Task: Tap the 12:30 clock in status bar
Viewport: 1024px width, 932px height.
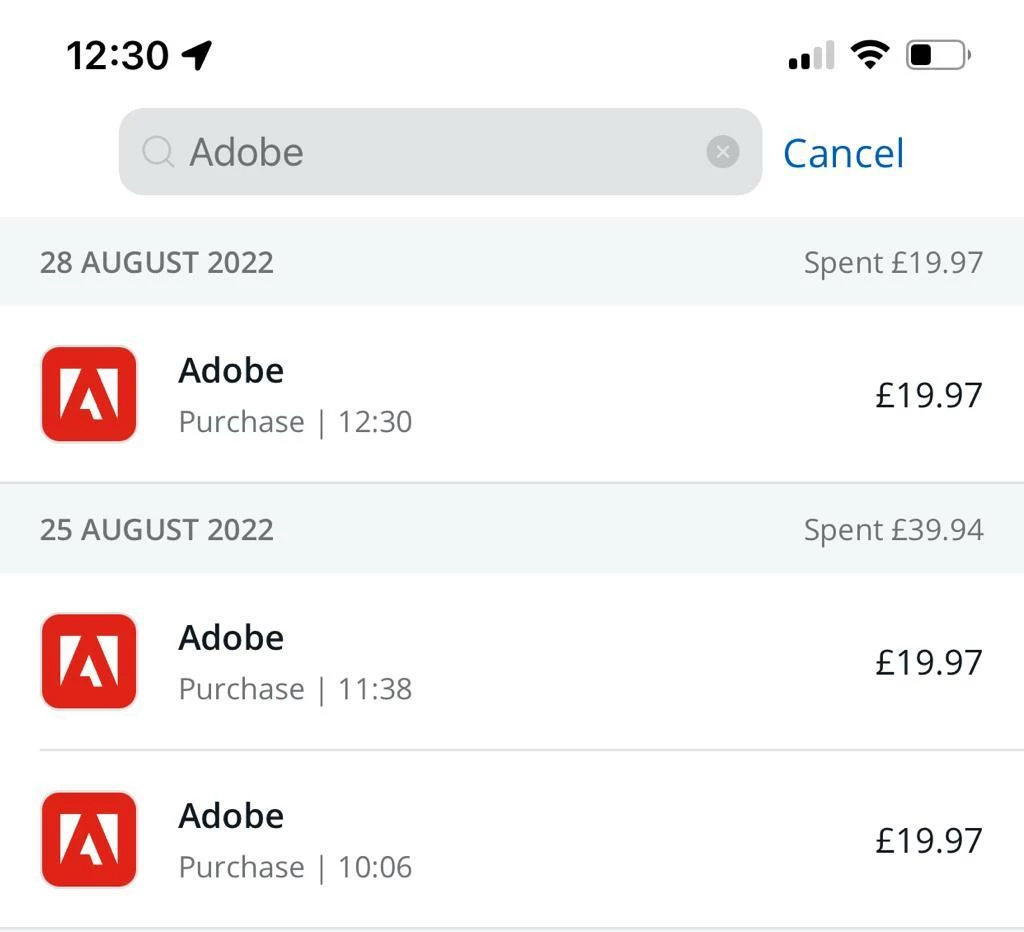Action: click(x=118, y=55)
